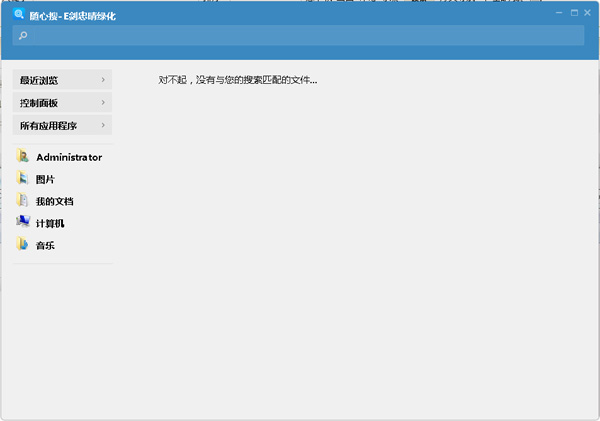This screenshot has height=421, width=600.
Task: Click the 对不起，没有与您的搜索匹配的文件 message
Action: [x=238, y=80]
